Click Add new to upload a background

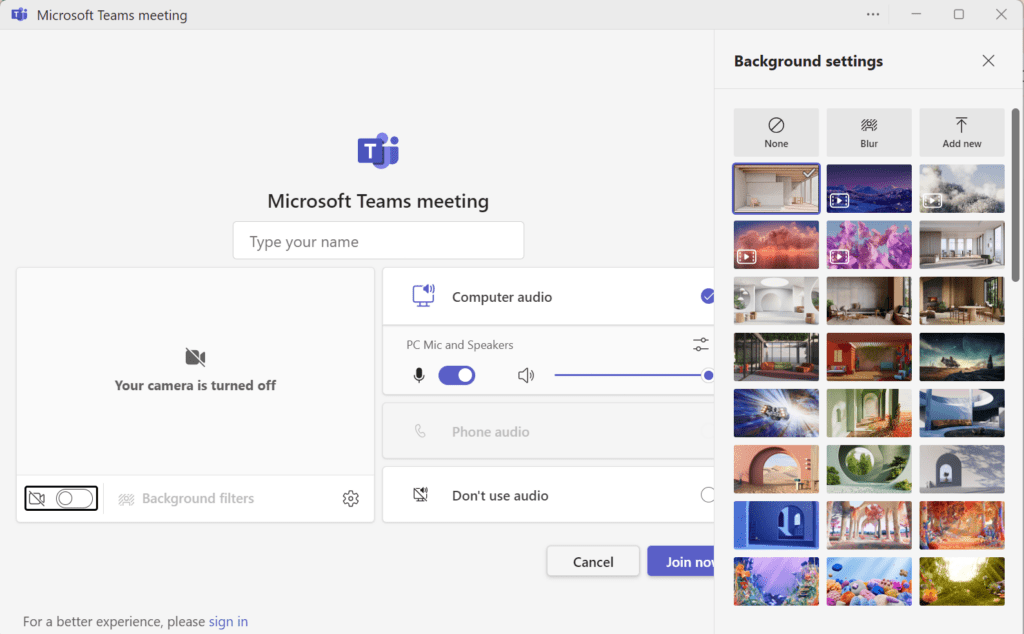(x=961, y=132)
